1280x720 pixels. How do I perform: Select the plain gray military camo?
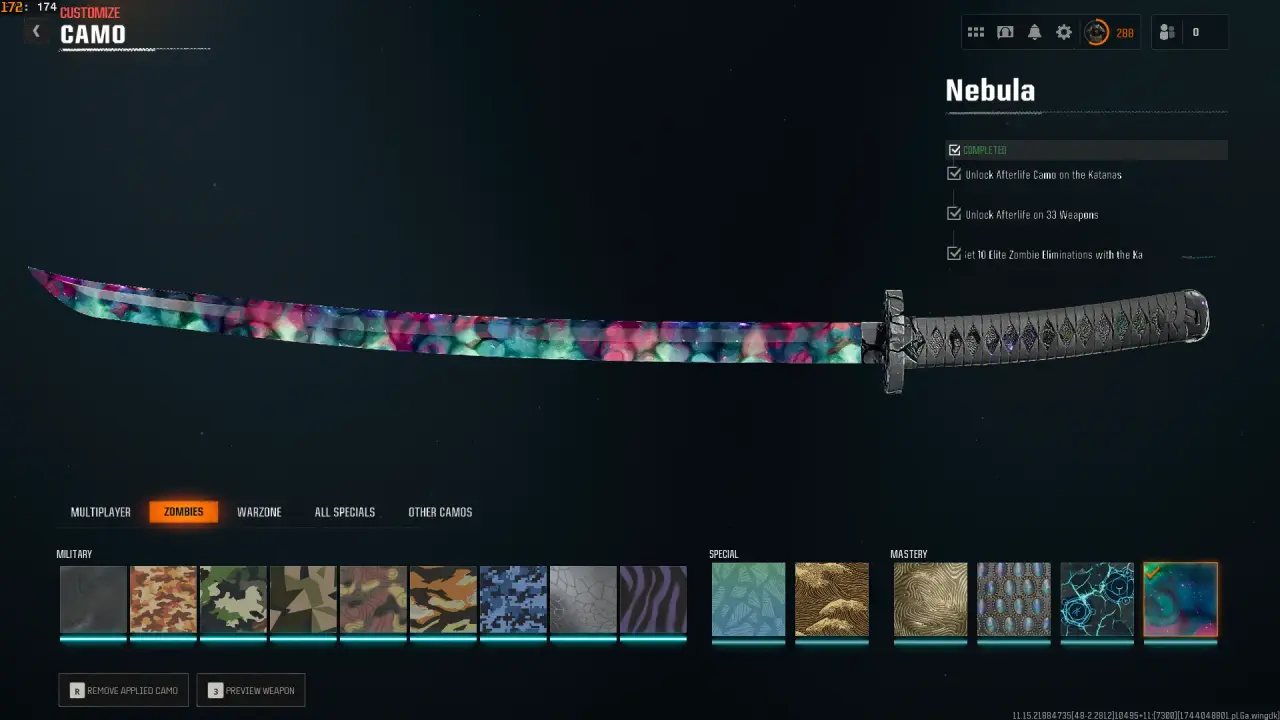tap(94, 600)
